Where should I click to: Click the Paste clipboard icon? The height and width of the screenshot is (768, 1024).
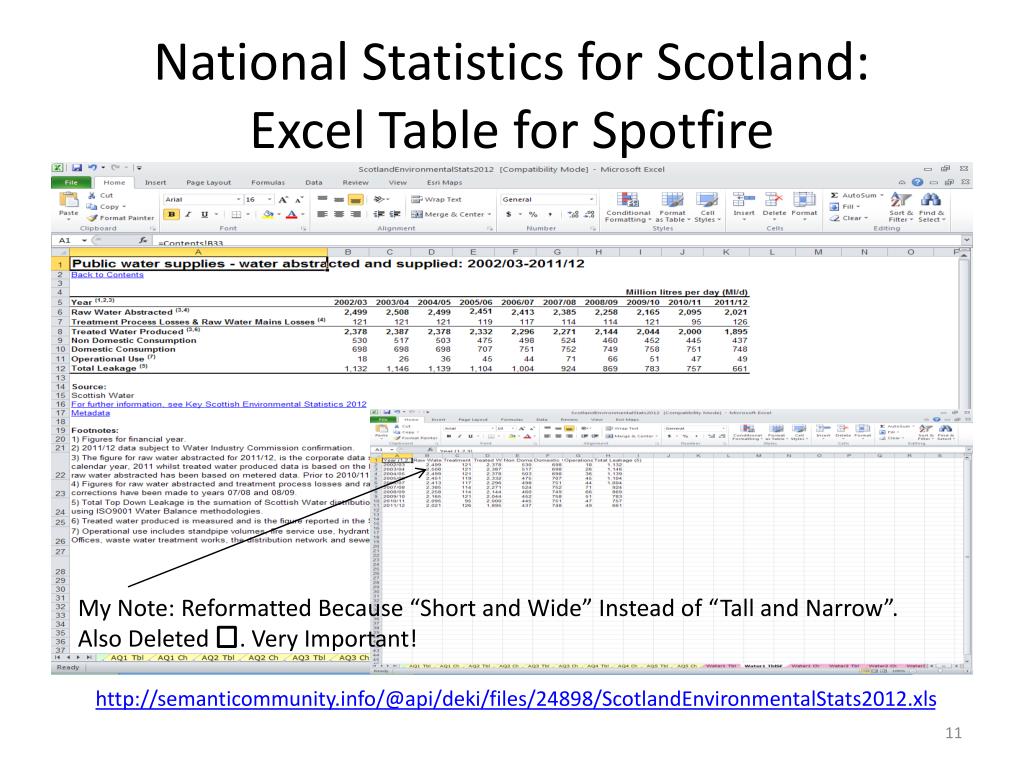(69, 200)
